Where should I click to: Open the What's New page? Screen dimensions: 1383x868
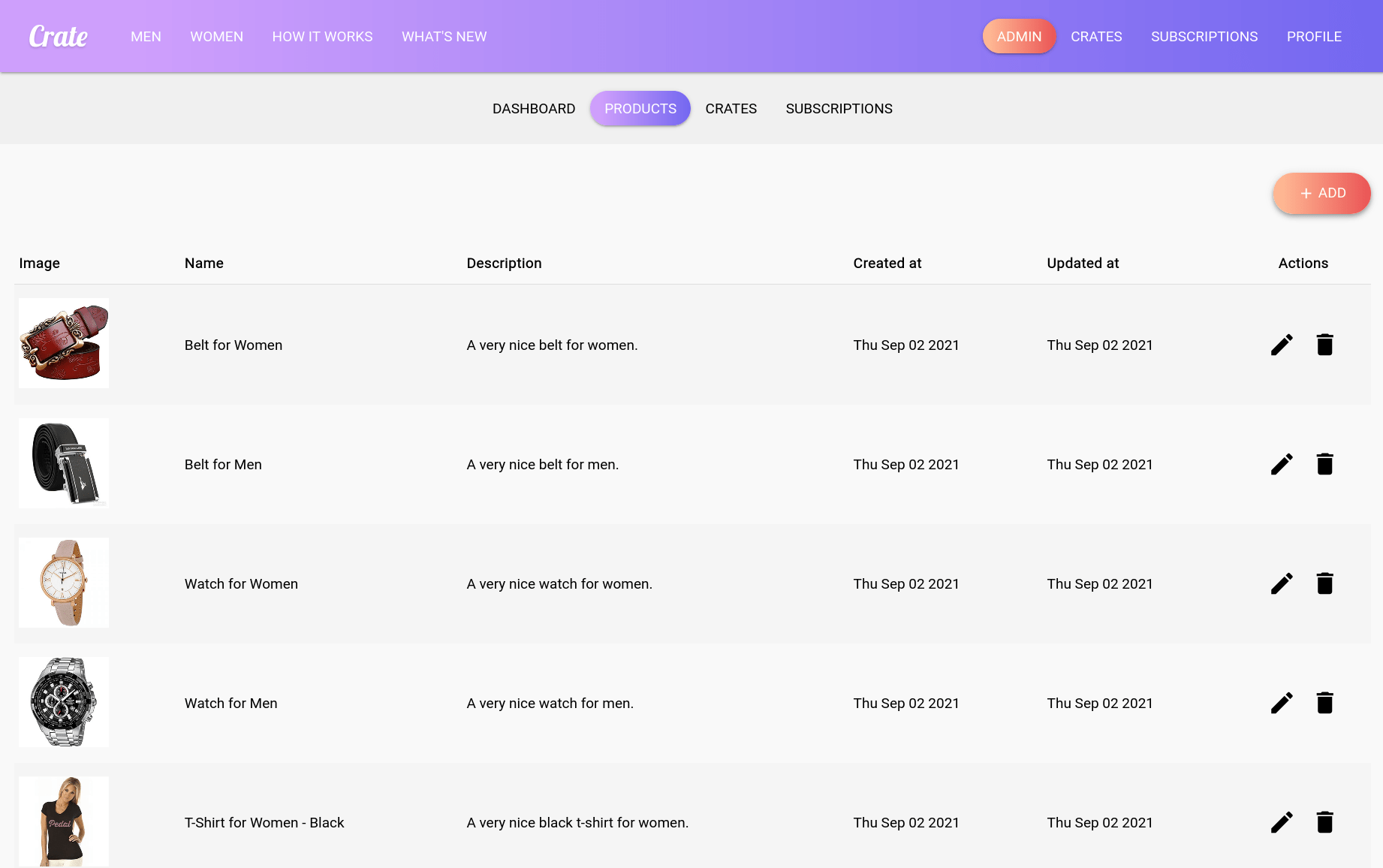point(444,37)
